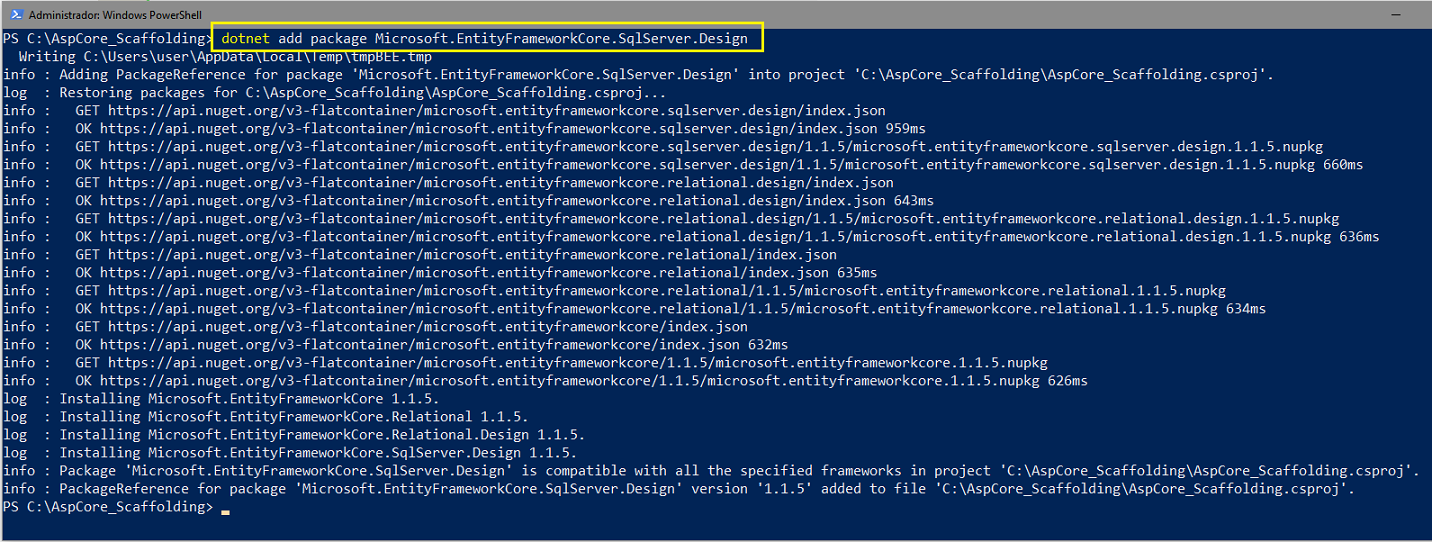Screen dimensions: 1432x542
Task: Click relational.design.1.1.5.nupkg 636ms URL
Action: [739, 237]
